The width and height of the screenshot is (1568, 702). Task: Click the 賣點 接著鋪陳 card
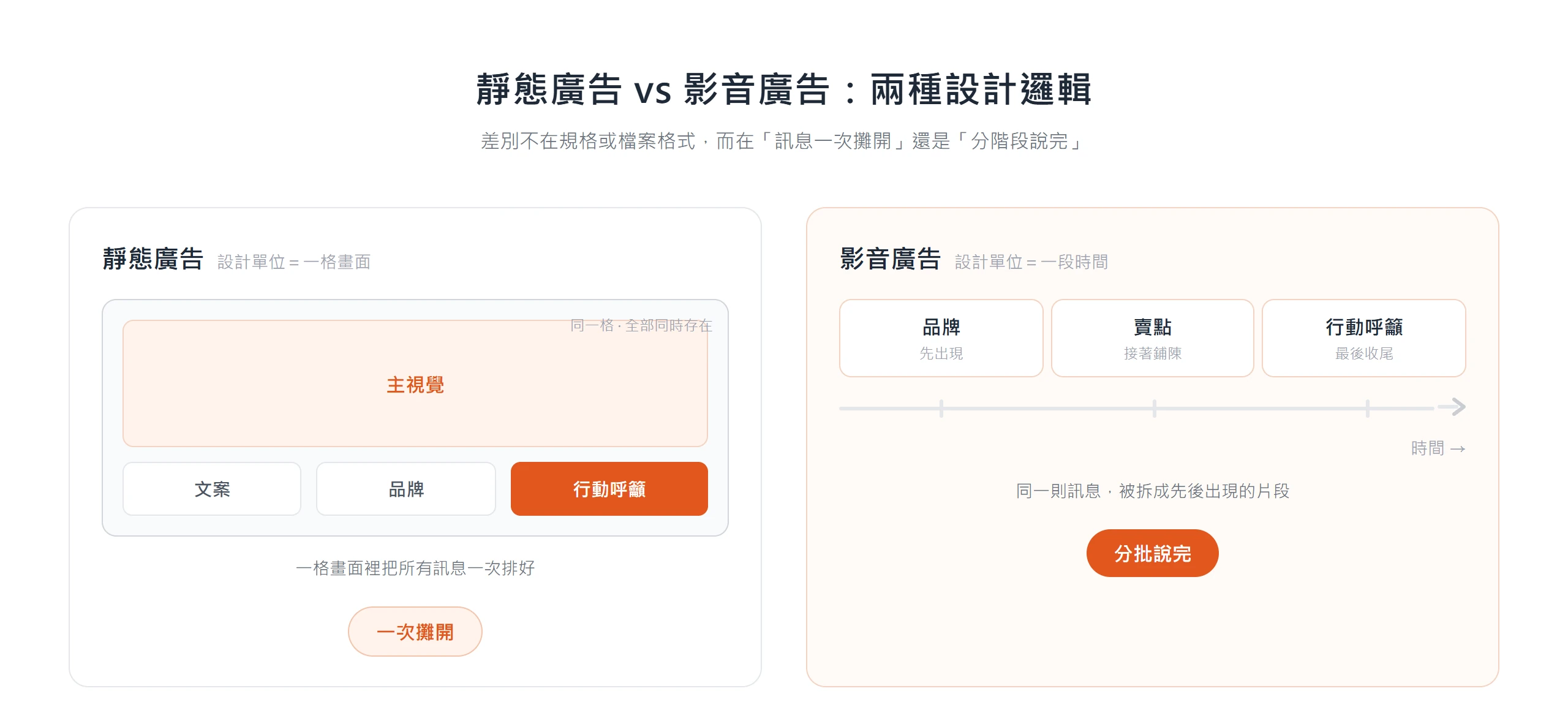pos(1153,338)
